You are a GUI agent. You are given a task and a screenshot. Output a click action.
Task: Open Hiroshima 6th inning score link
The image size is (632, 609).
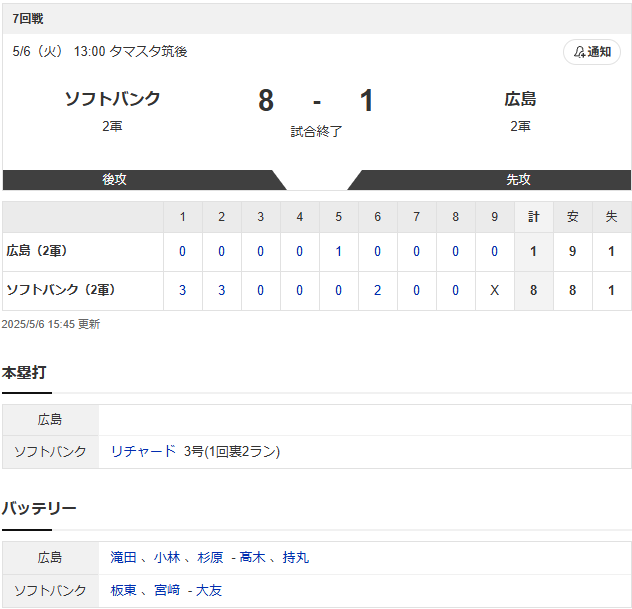(377, 251)
